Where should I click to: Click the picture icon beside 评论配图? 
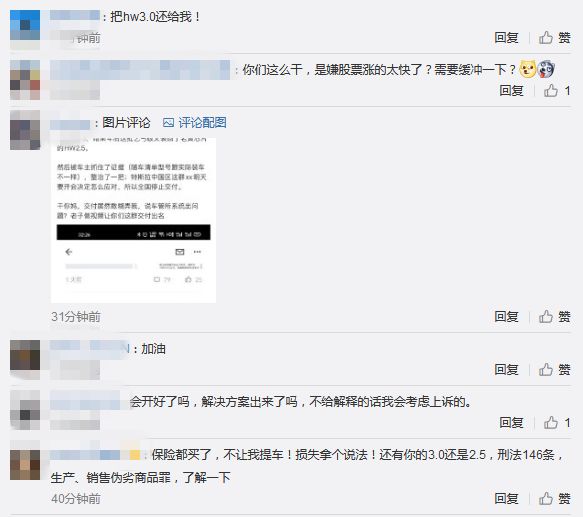168,122
